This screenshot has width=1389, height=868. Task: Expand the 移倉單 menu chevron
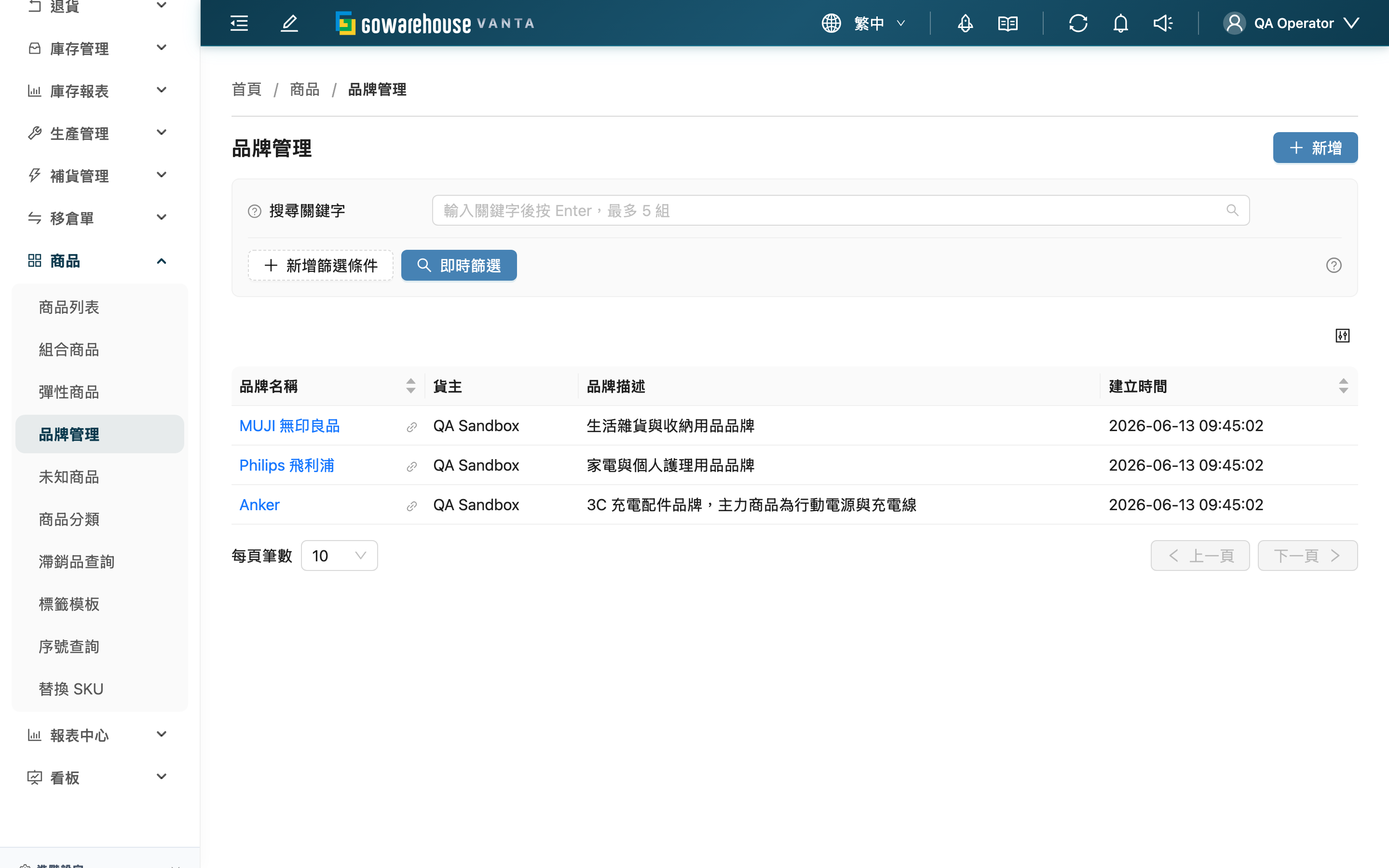162,217
